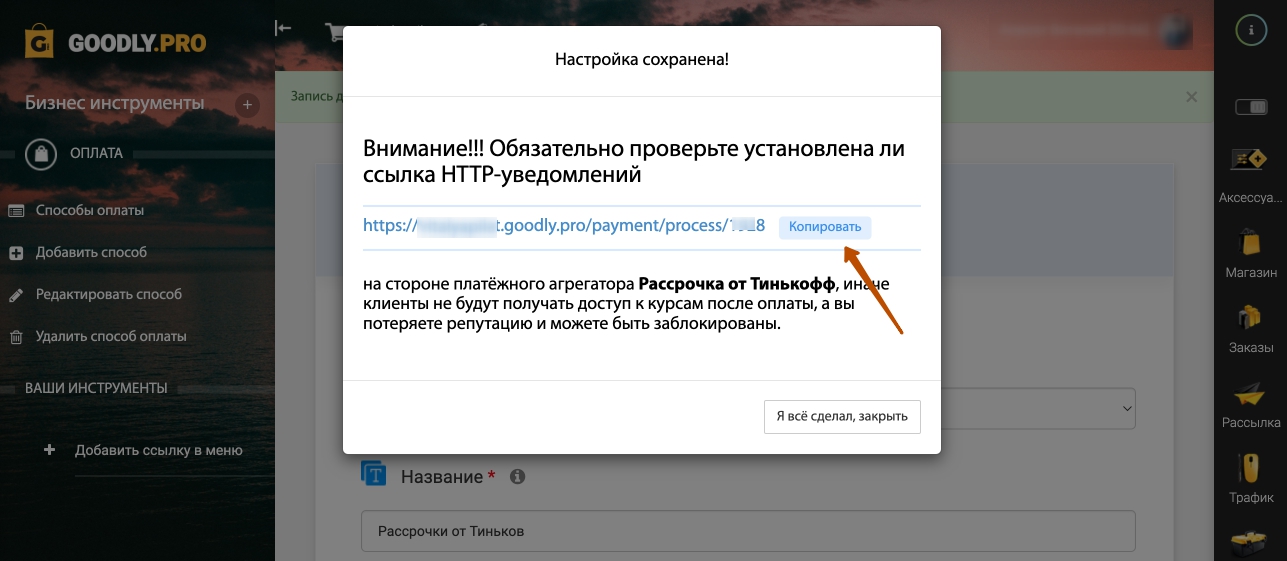Click the info icon next to Название
The height and width of the screenshot is (561, 1287).
[x=517, y=477]
